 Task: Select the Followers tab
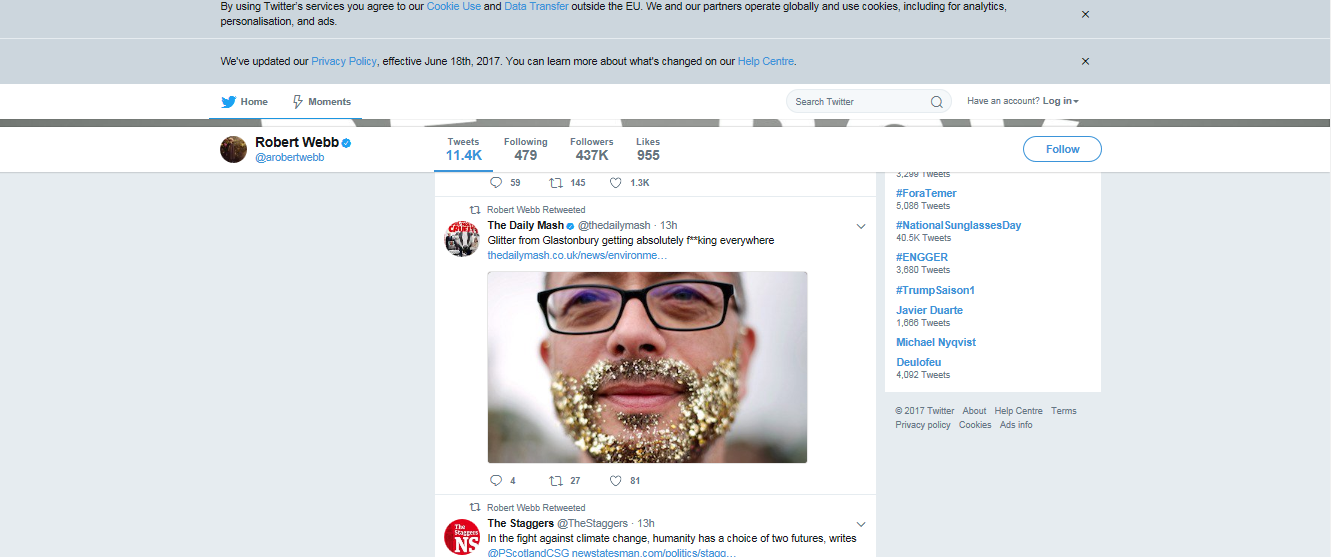[x=592, y=149]
